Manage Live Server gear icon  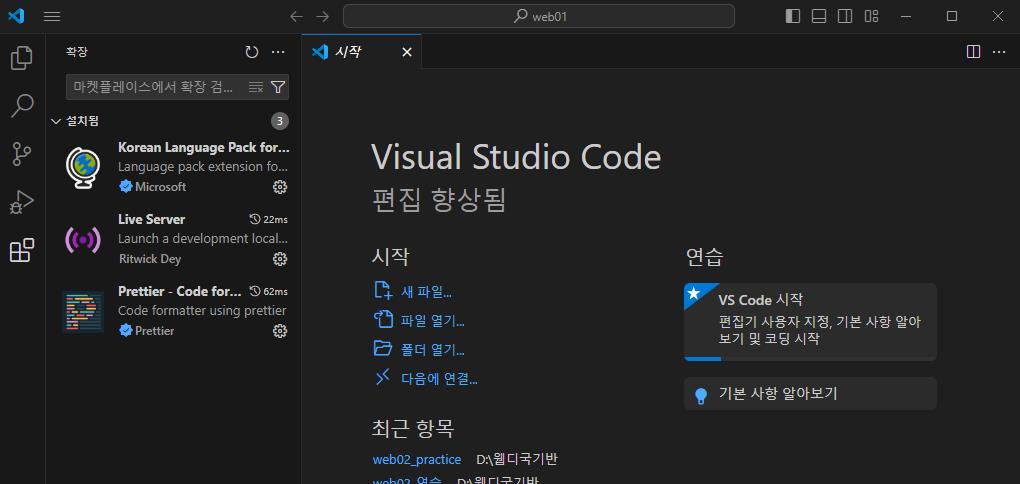click(x=280, y=259)
